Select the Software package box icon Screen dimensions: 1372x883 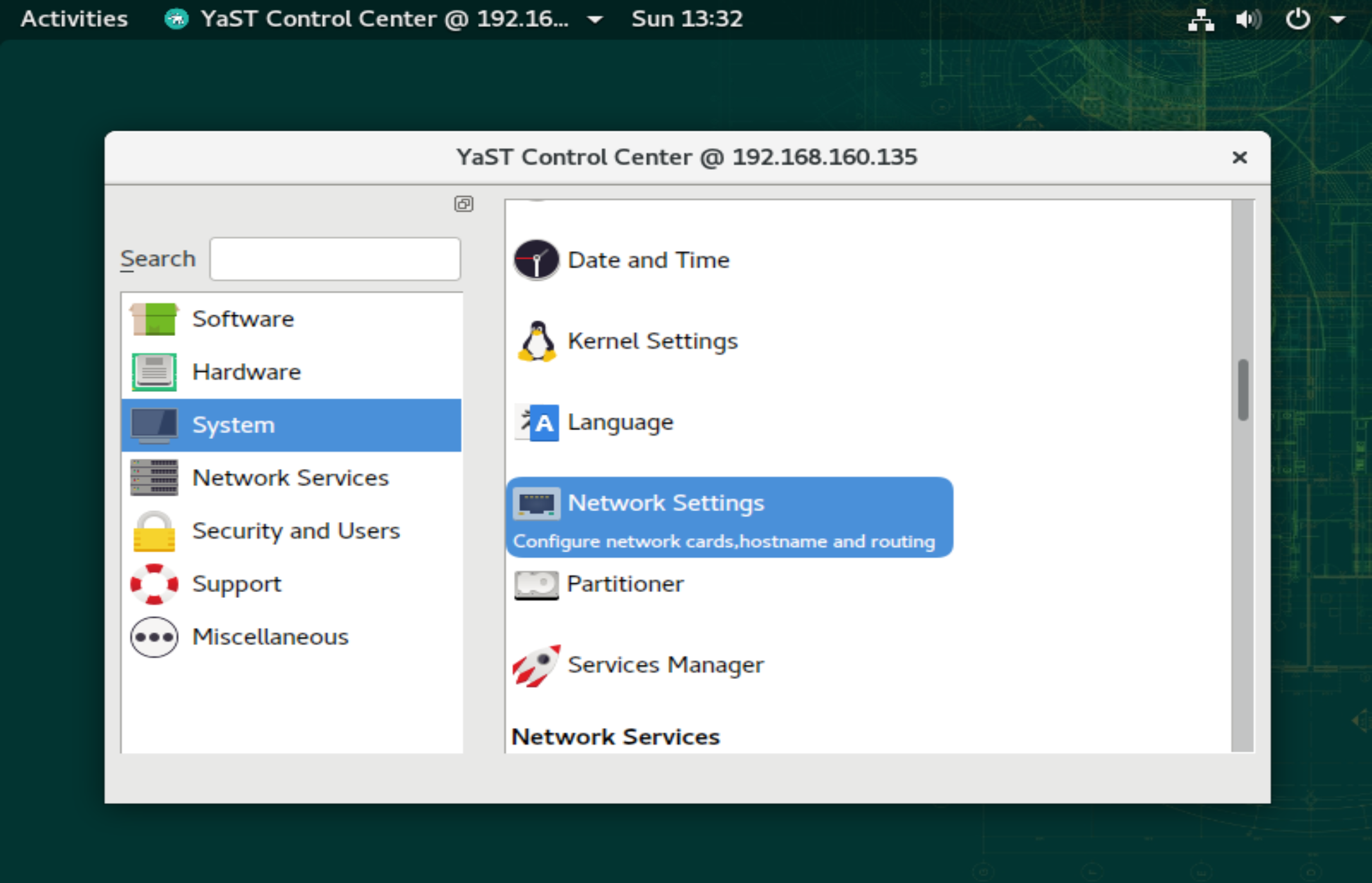[154, 319]
